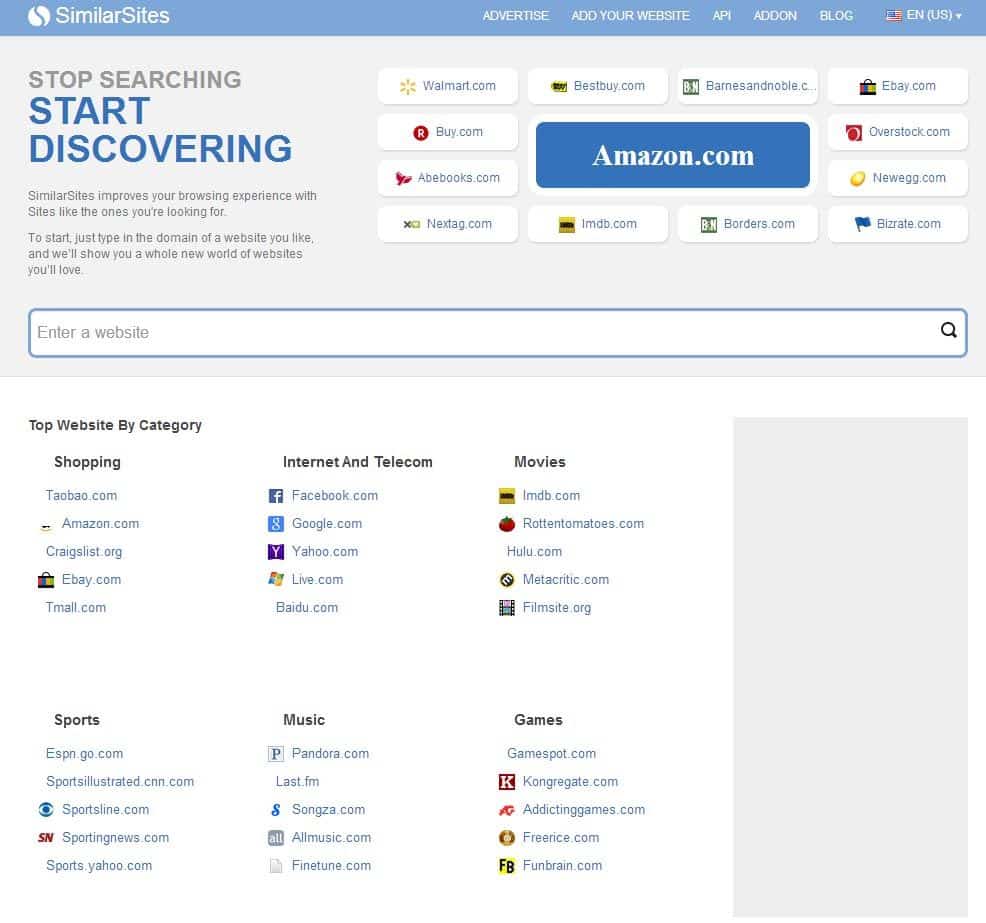The height and width of the screenshot is (923, 986).
Task: Click the Walmart.com spark icon
Action: tap(407, 87)
